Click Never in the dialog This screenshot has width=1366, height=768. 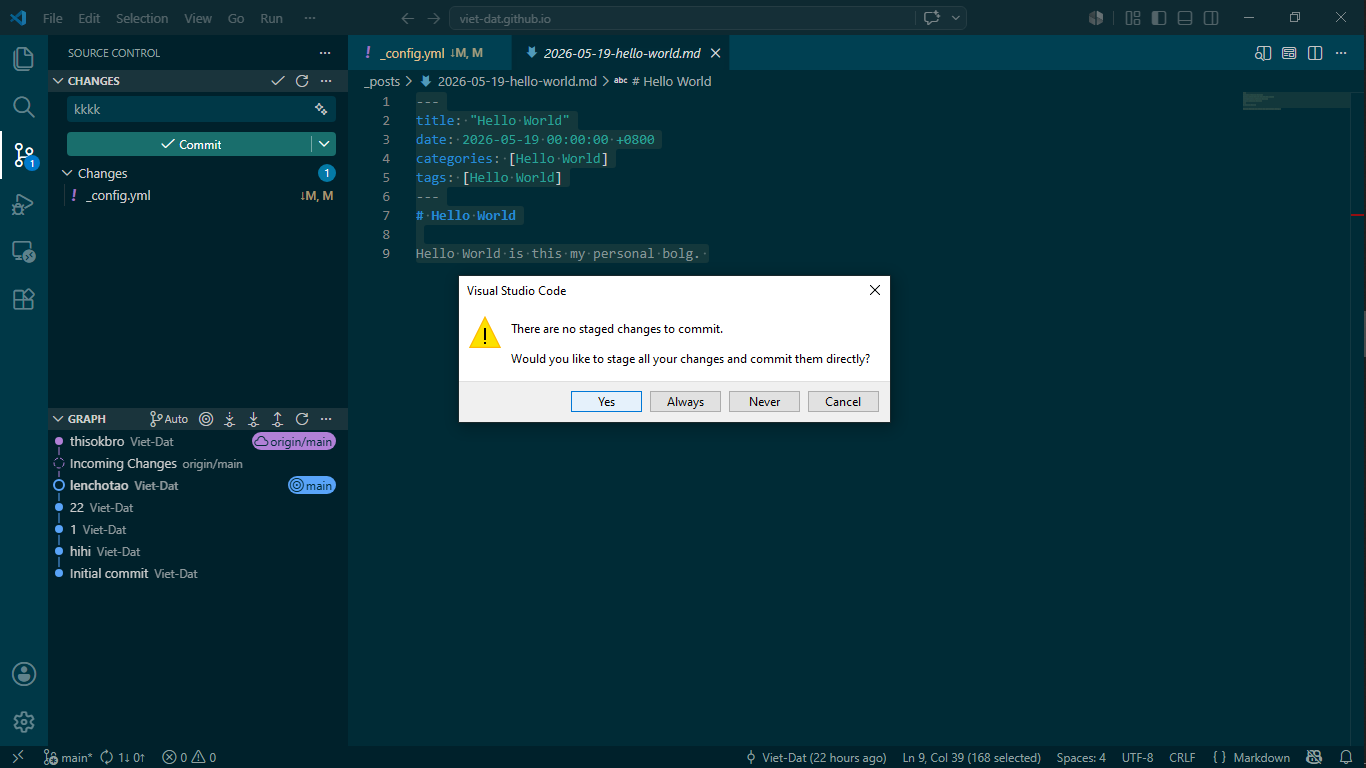[764, 401]
